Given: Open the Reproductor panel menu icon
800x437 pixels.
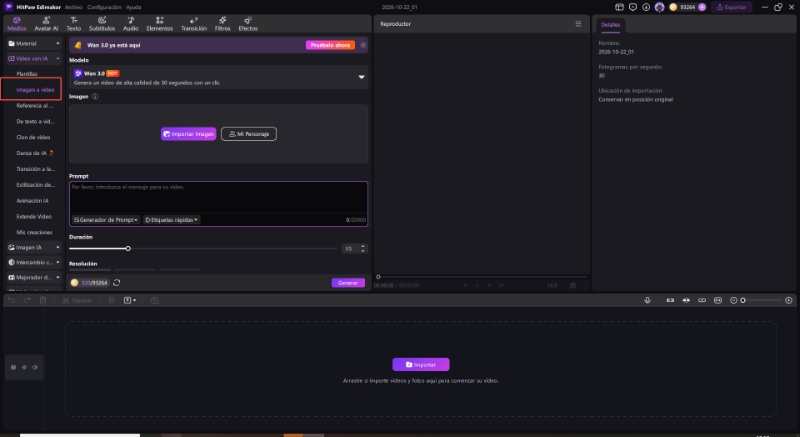Looking at the screenshot, I should 578,24.
